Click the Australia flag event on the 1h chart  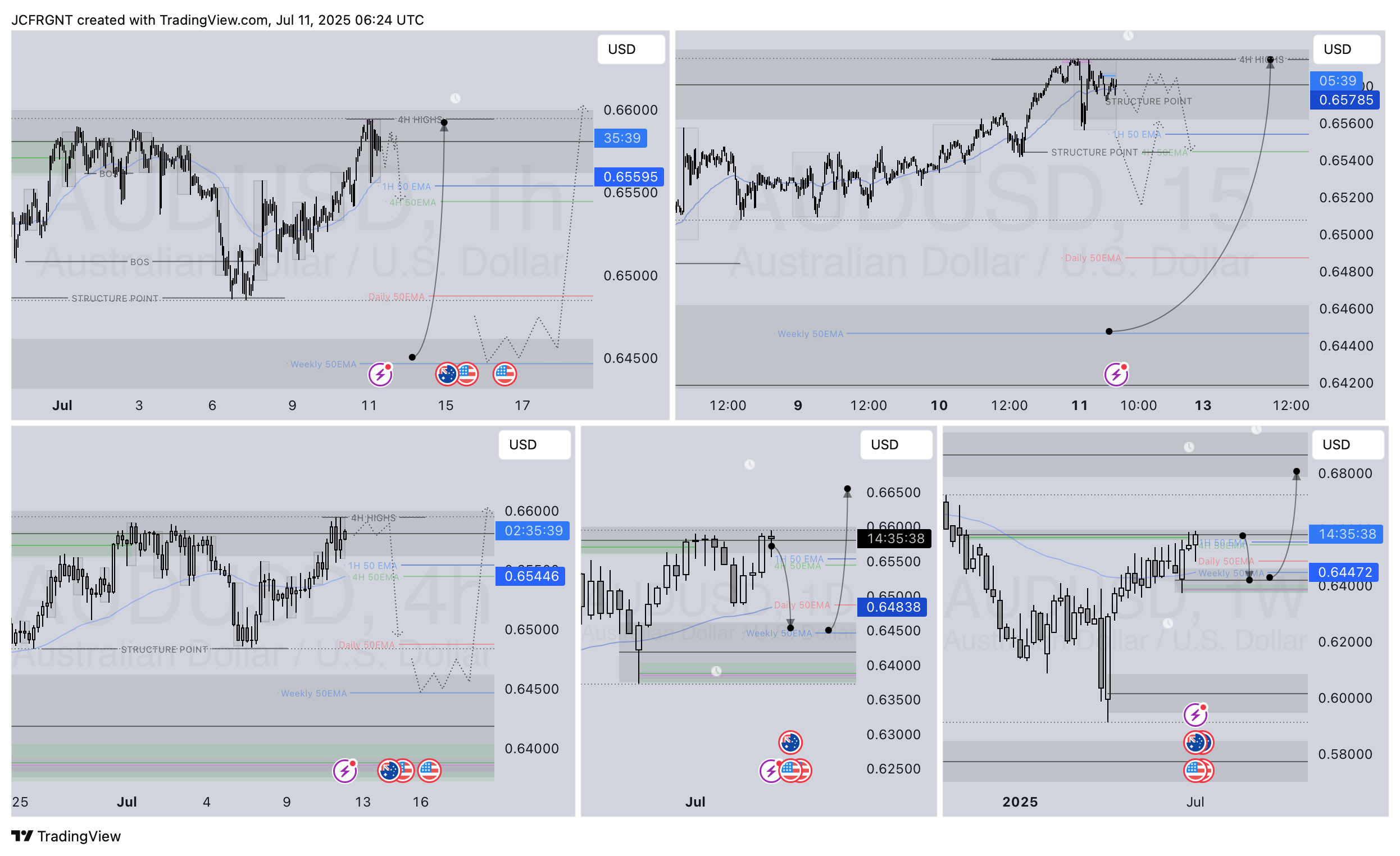447,374
